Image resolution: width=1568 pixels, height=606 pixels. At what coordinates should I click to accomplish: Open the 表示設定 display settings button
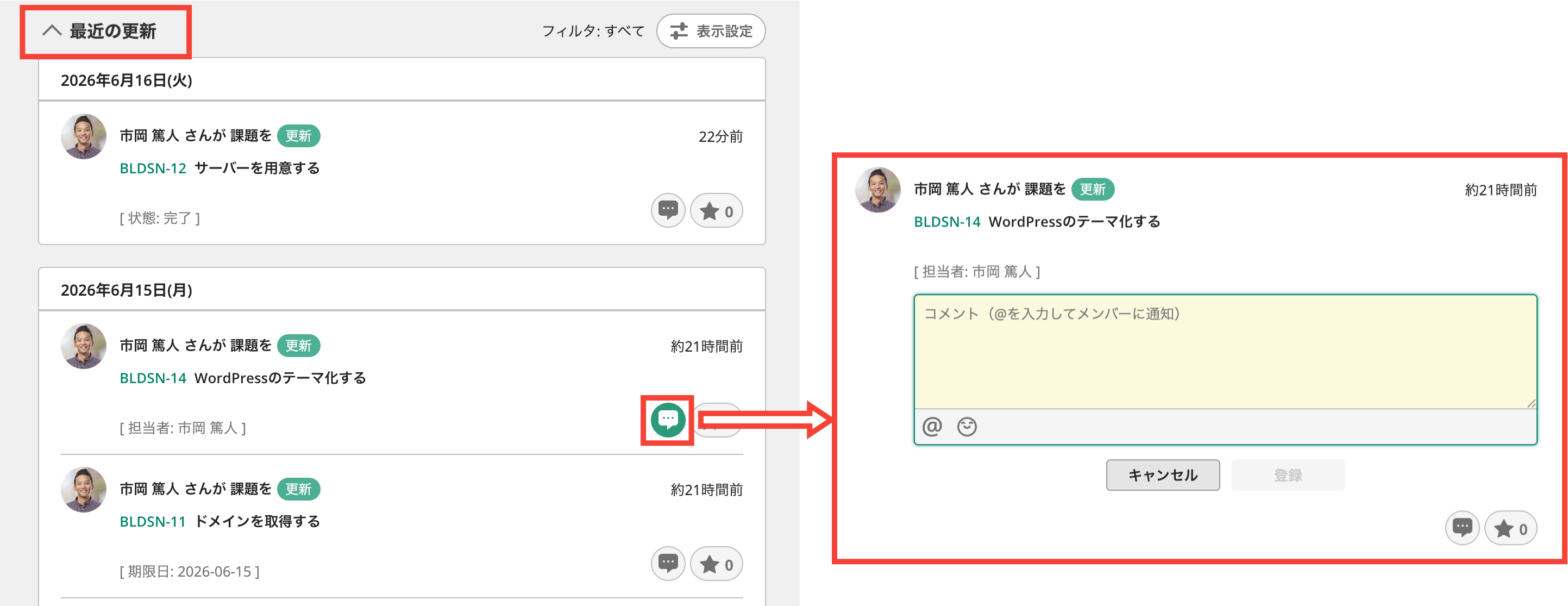[711, 31]
